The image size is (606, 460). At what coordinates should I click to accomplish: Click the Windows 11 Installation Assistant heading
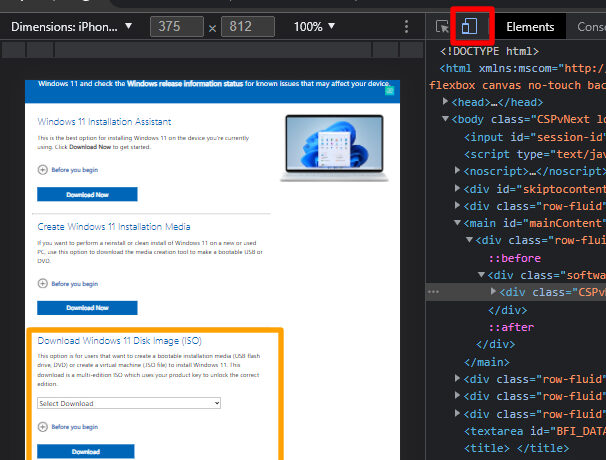(x=104, y=122)
